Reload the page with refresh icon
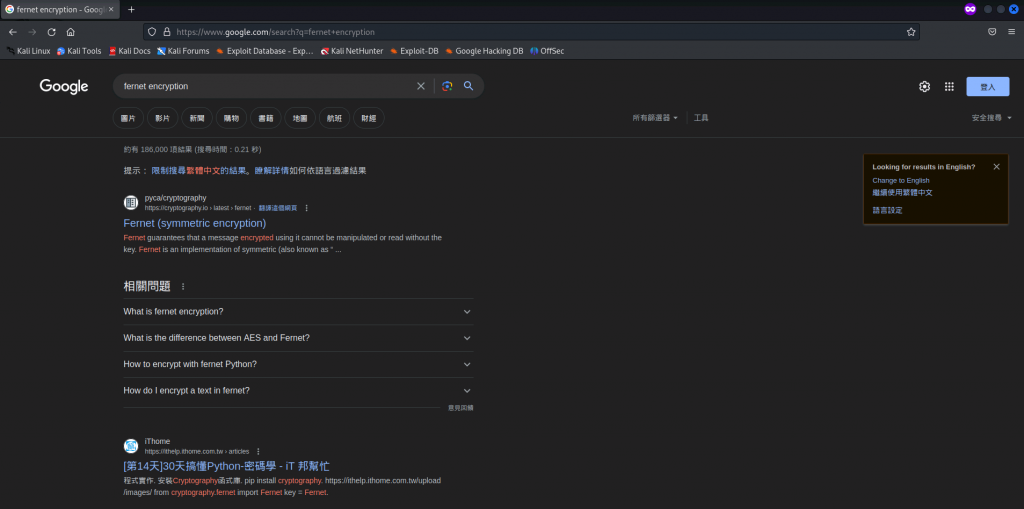The image size is (1024, 509). [x=51, y=32]
